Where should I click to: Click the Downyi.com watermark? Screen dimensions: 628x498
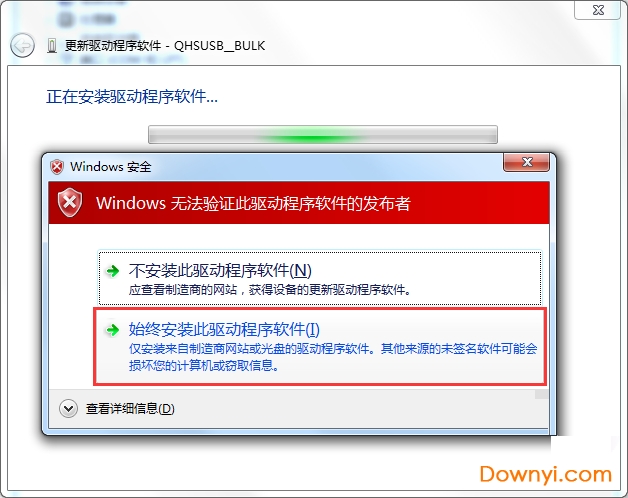(x=545, y=474)
